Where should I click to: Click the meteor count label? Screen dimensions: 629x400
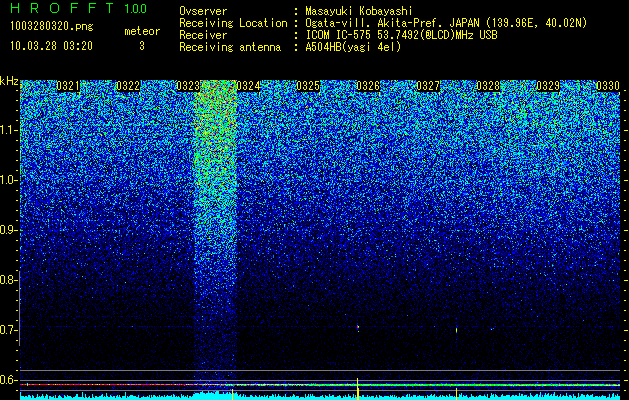(142, 31)
